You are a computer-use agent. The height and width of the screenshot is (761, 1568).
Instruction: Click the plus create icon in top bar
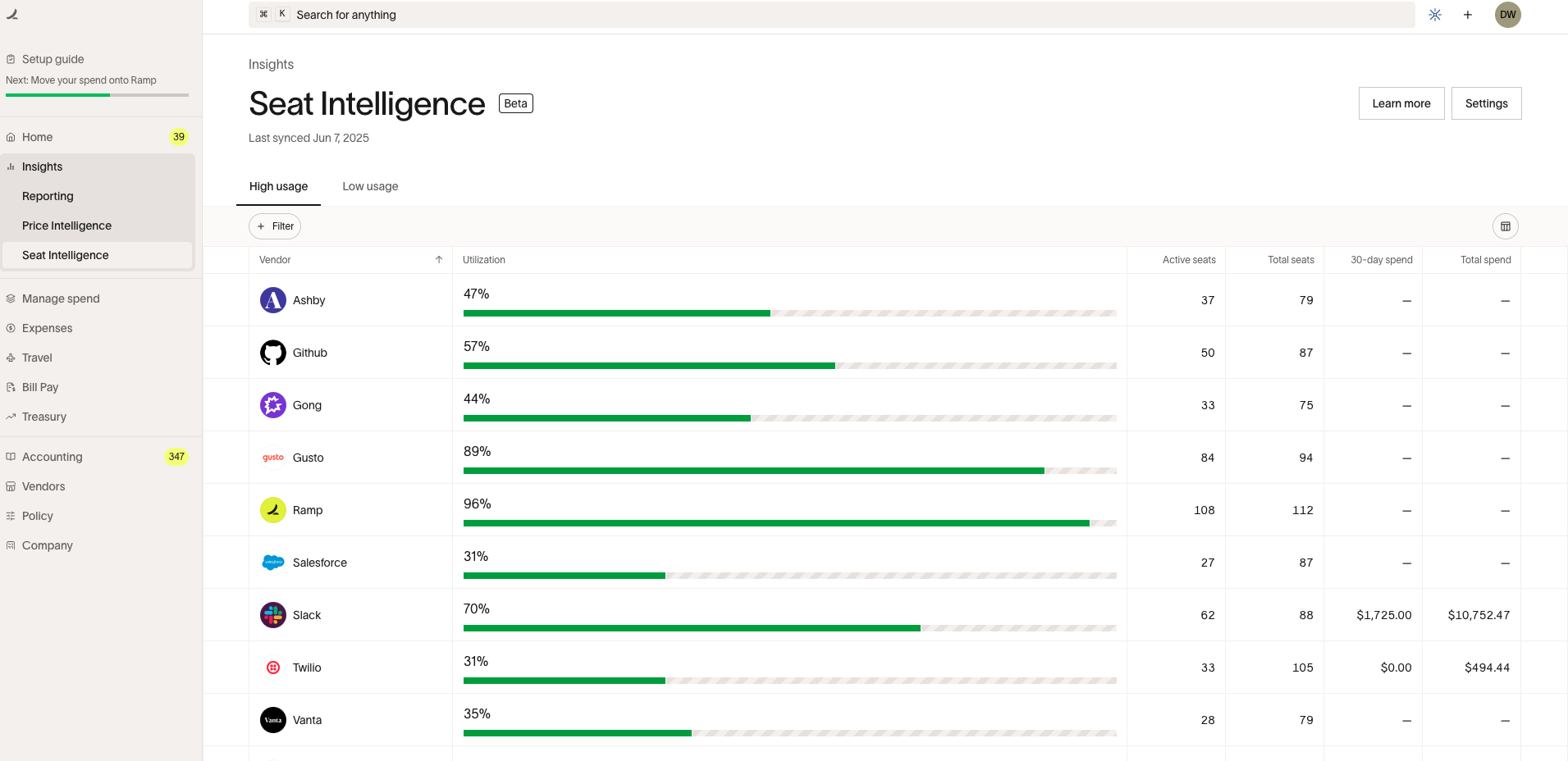(x=1467, y=15)
